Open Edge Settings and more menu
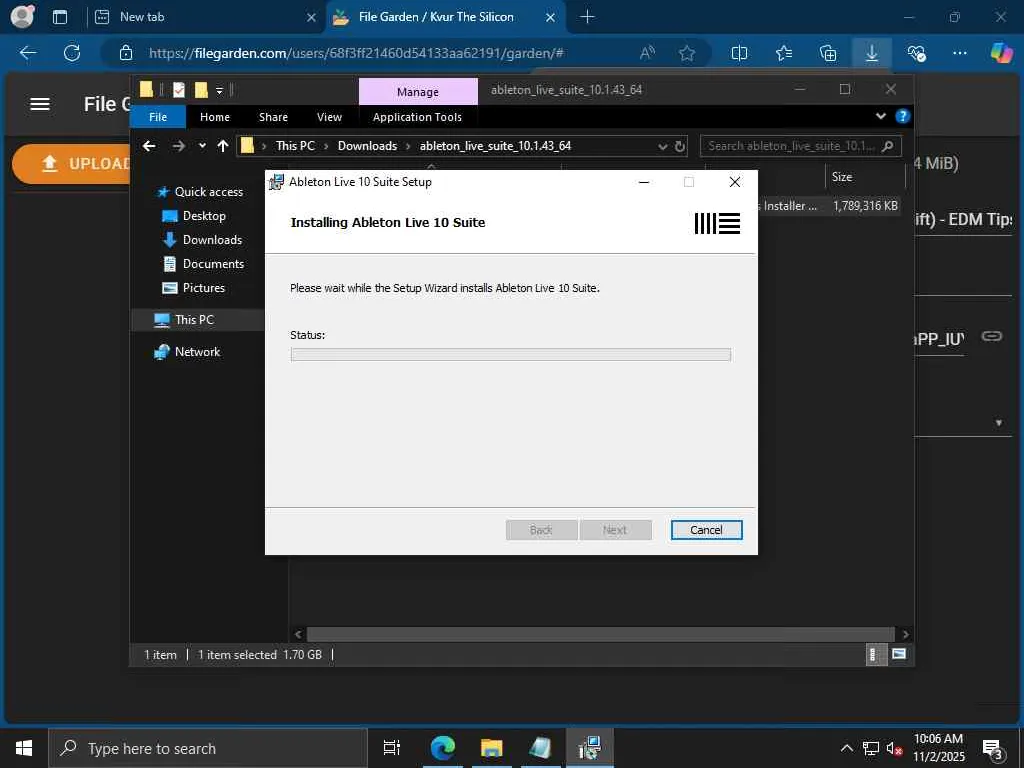The image size is (1024, 768). tap(960, 53)
